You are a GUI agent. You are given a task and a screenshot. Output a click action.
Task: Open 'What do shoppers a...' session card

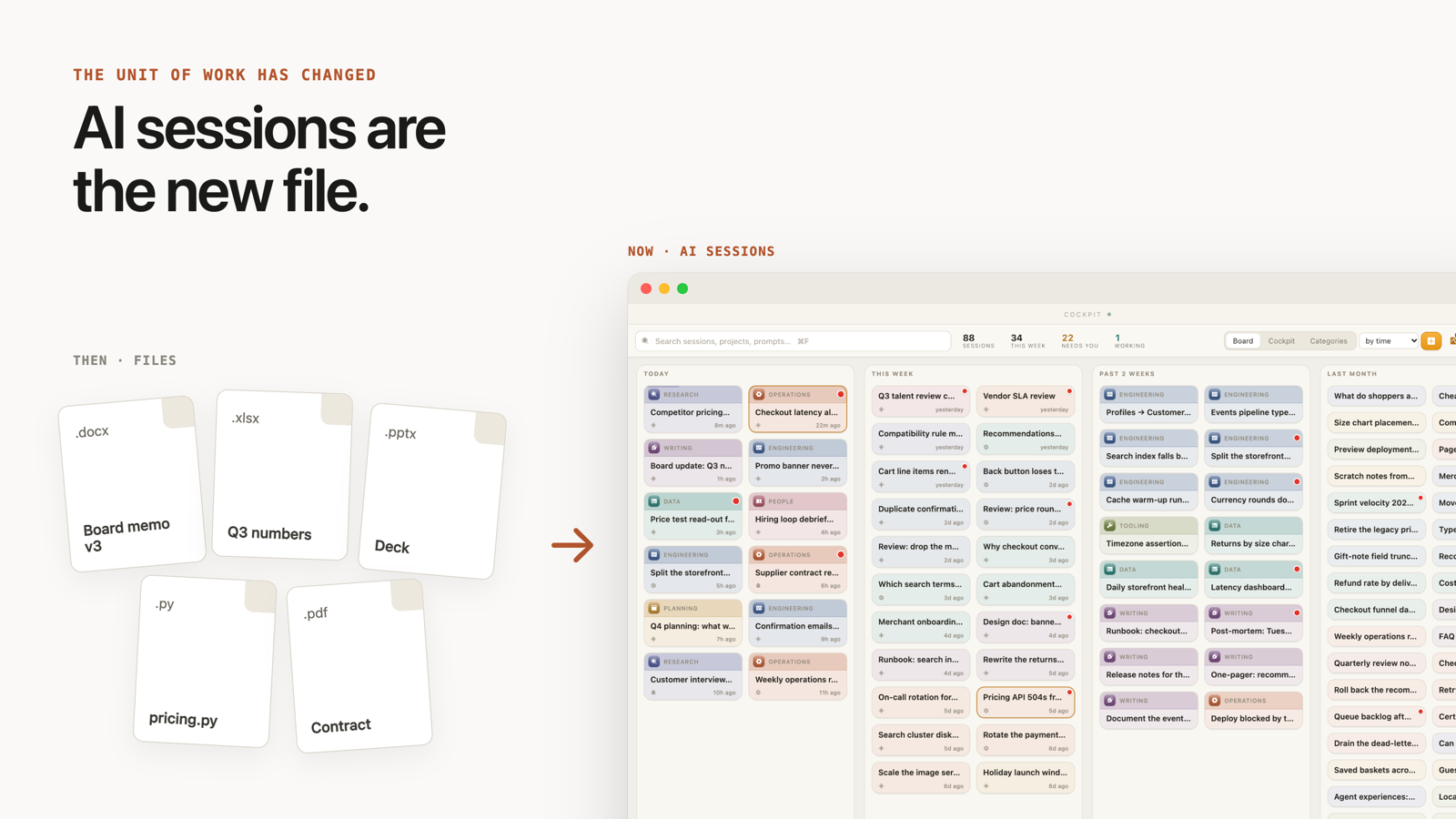pyautogui.click(x=1376, y=396)
